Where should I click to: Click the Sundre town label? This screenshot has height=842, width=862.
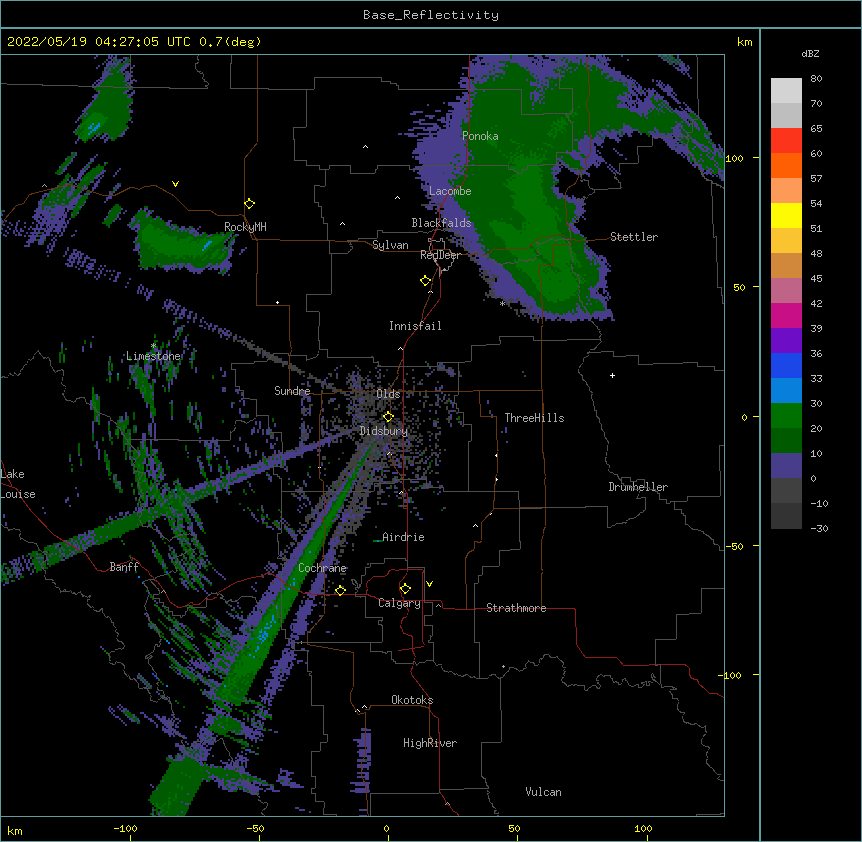292,391
